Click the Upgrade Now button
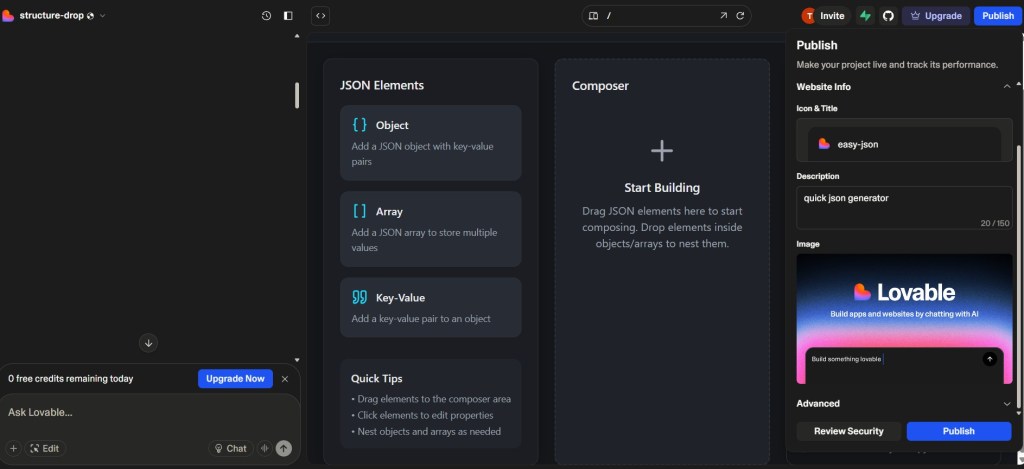The height and width of the screenshot is (469, 1024). click(235, 379)
